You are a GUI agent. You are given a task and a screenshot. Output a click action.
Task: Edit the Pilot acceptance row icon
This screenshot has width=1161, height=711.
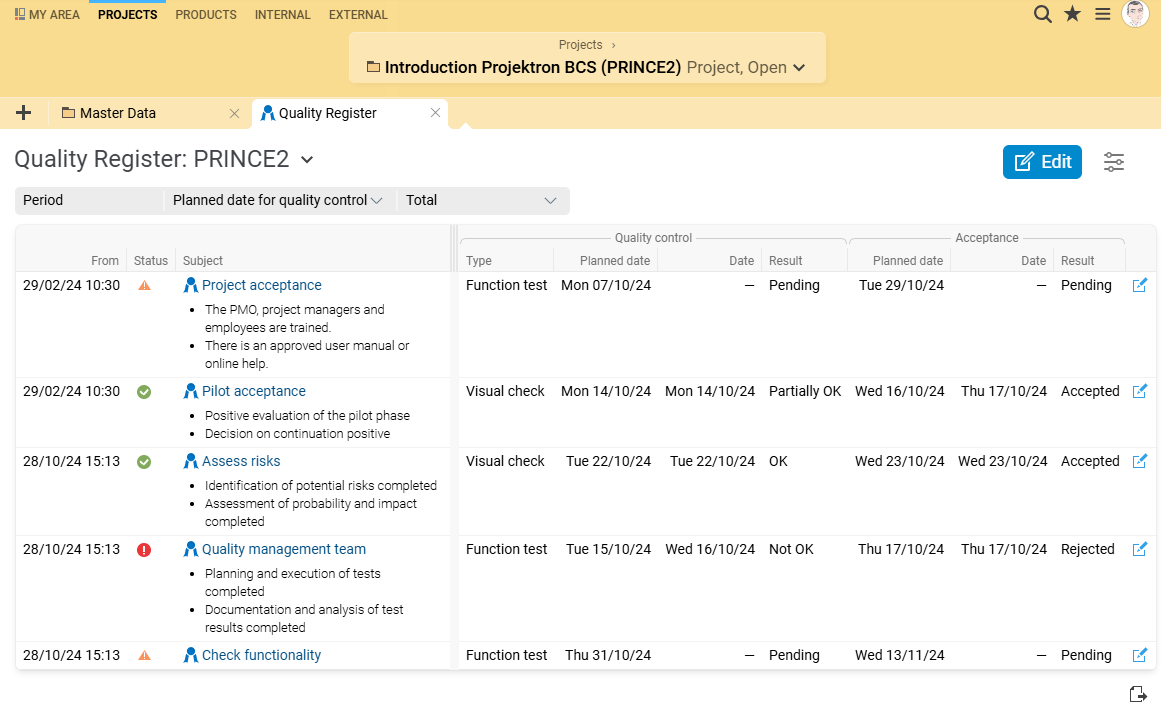[x=1140, y=391]
